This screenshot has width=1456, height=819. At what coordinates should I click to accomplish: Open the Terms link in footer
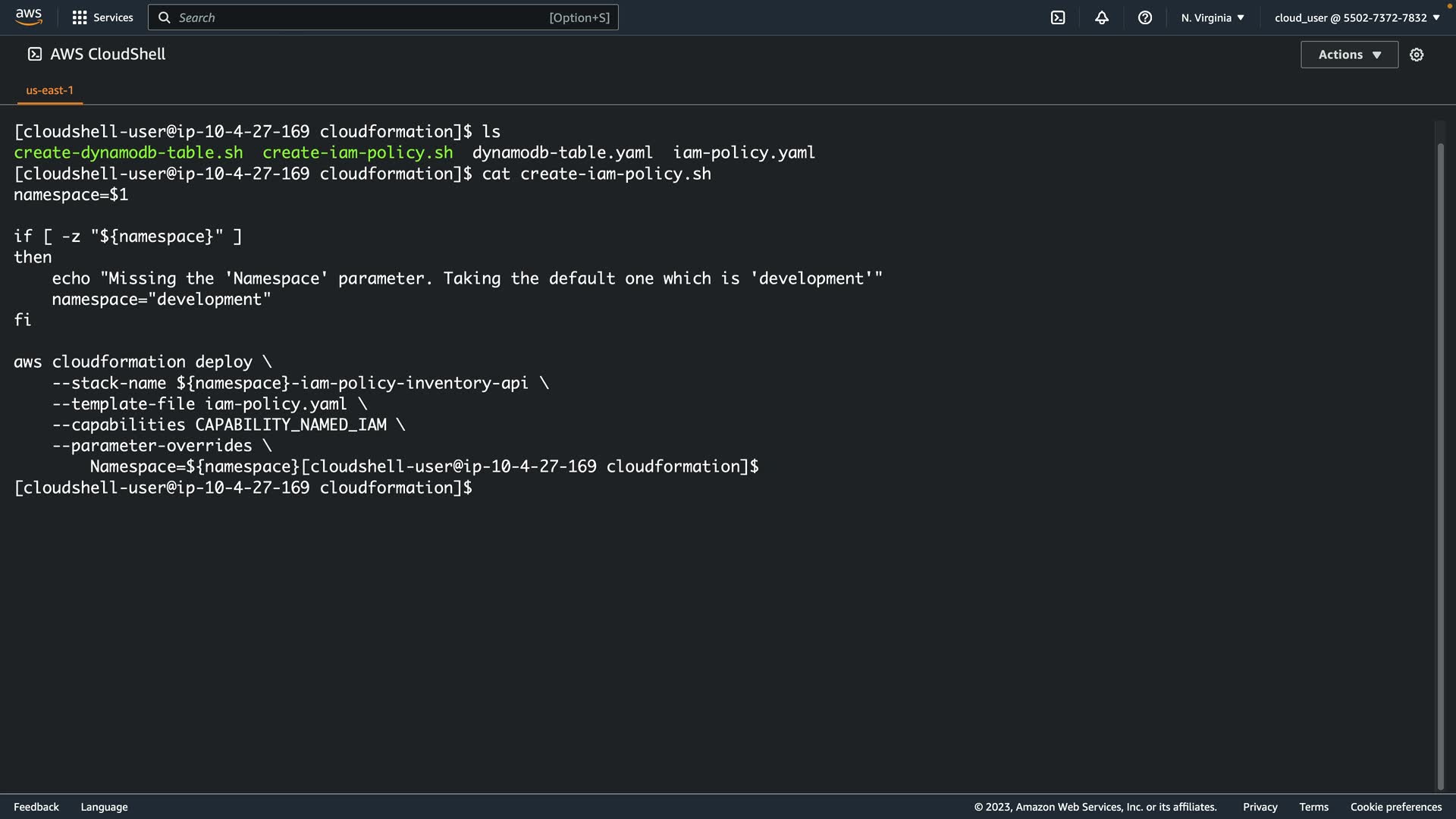(1313, 807)
